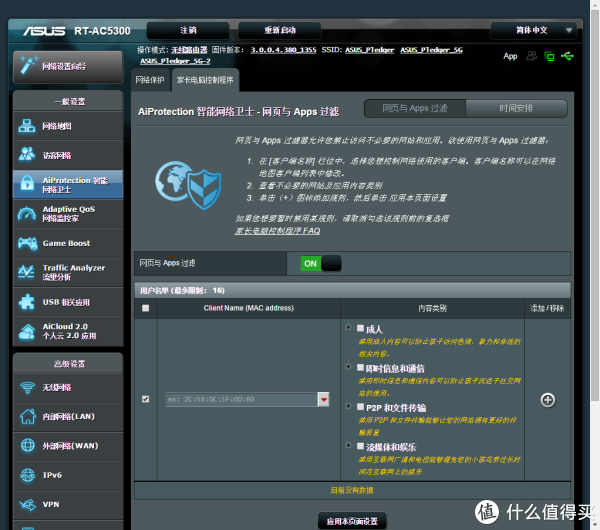600x530 pixels.
Task: Open Adaptive QoS menu item
Action: click(68, 214)
